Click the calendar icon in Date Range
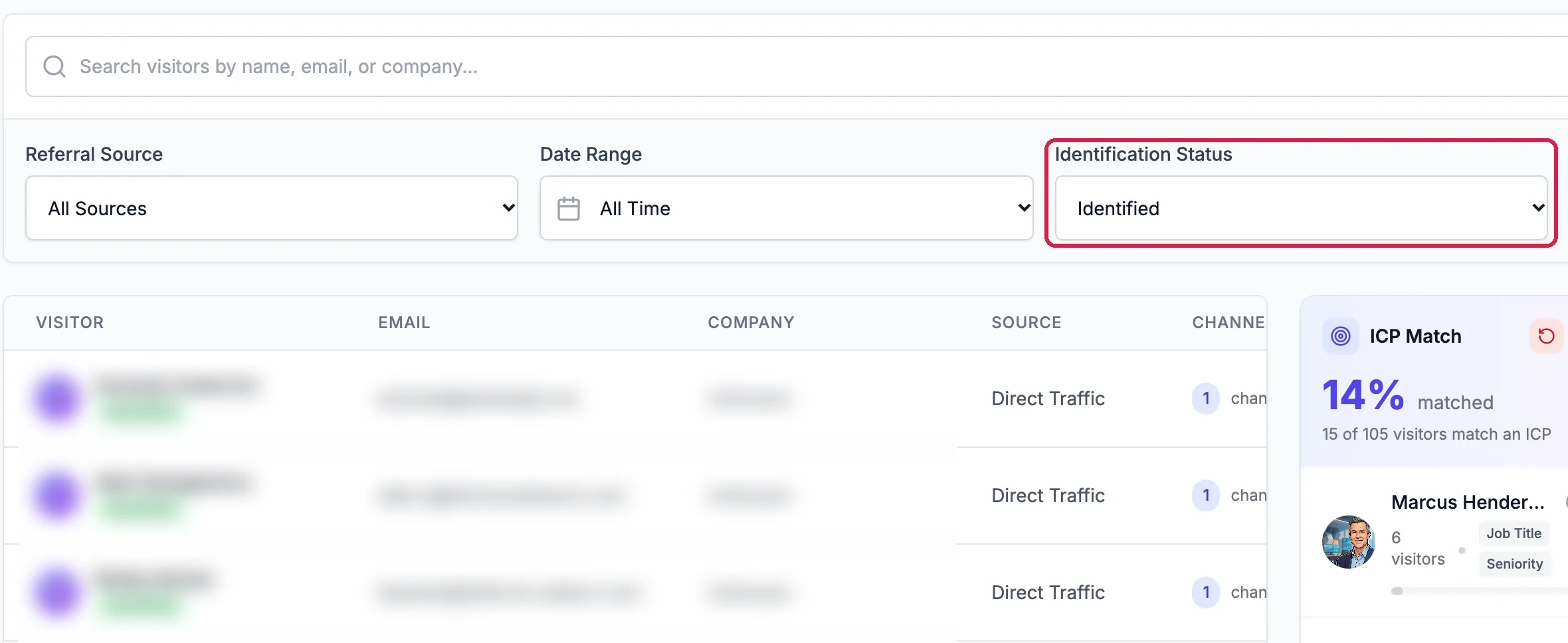 [x=569, y=209]
